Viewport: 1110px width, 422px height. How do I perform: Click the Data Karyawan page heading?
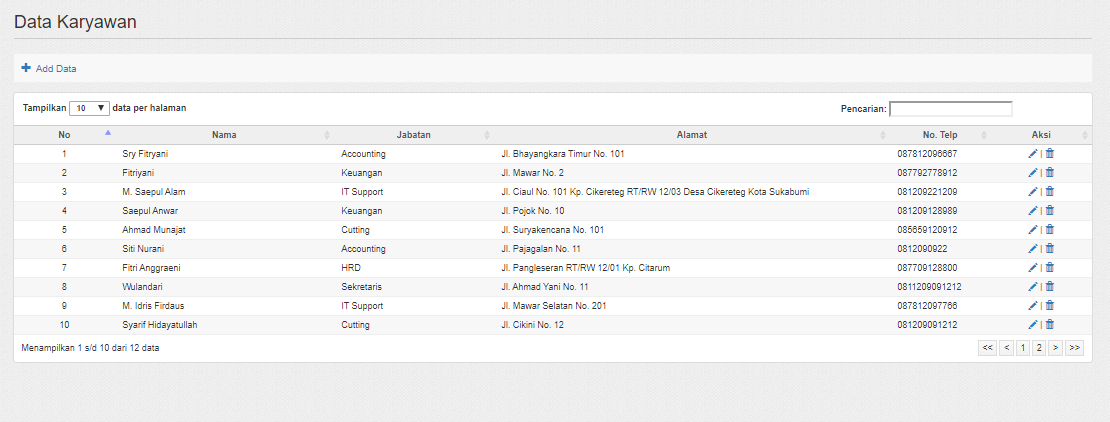coord(75,21)
